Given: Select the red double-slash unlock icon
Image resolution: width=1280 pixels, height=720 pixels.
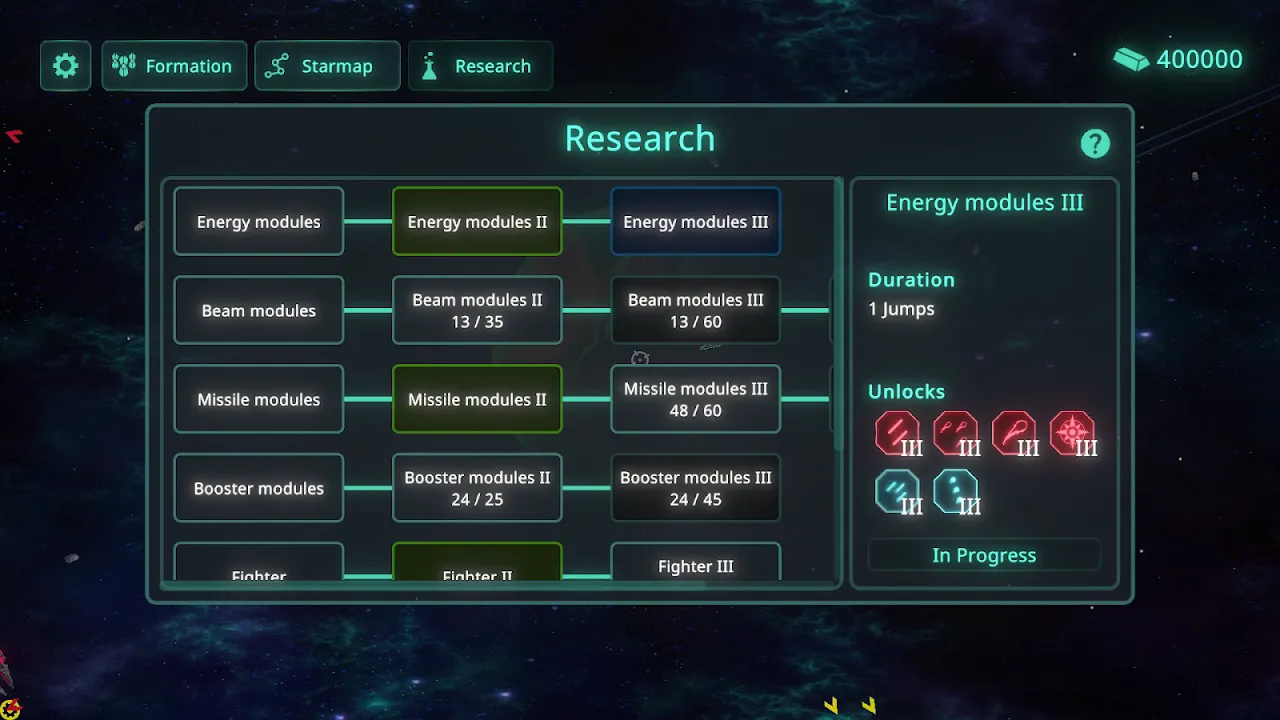Looking at the screenshot, I should [x=896, y=434].
